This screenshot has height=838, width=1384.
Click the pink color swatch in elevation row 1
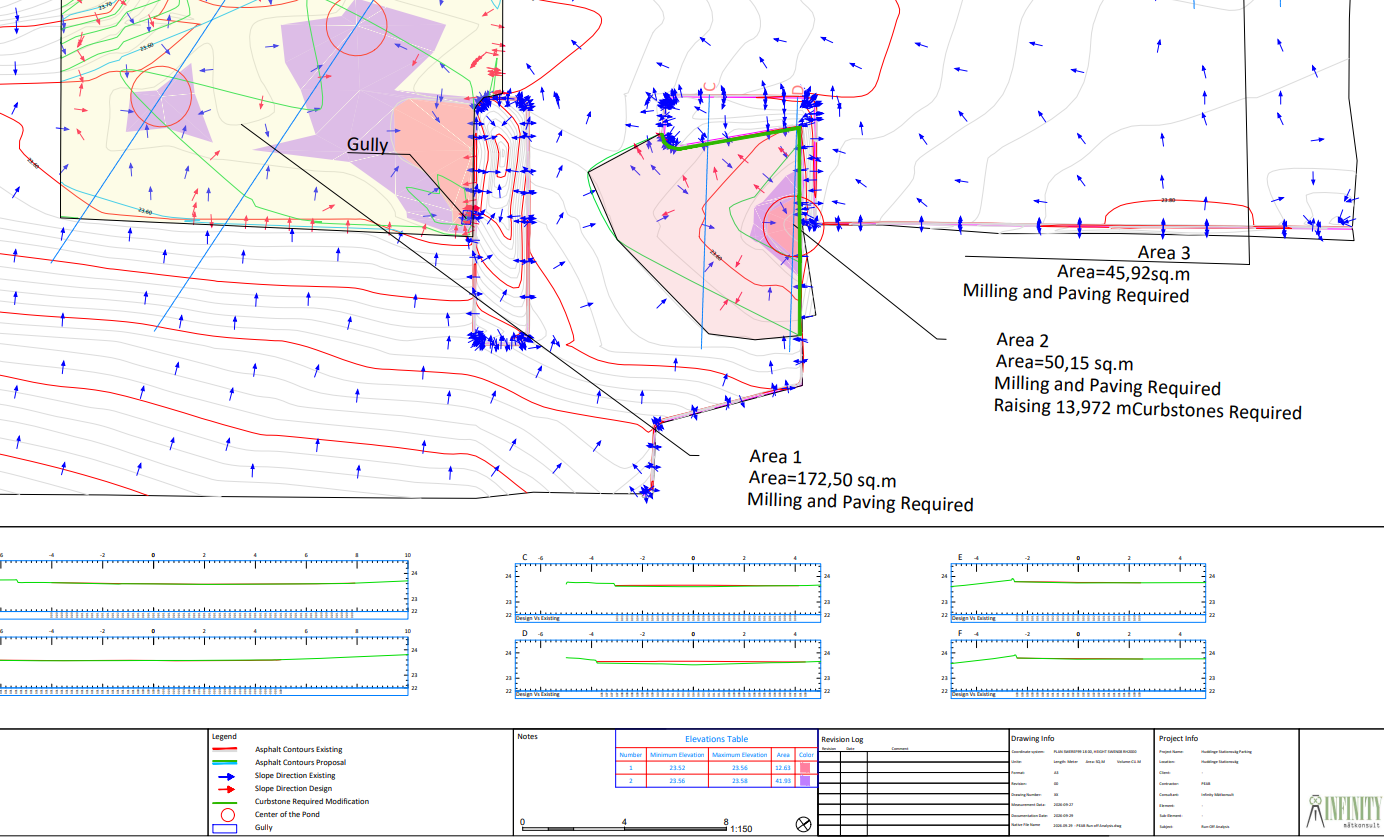point(807,767)
